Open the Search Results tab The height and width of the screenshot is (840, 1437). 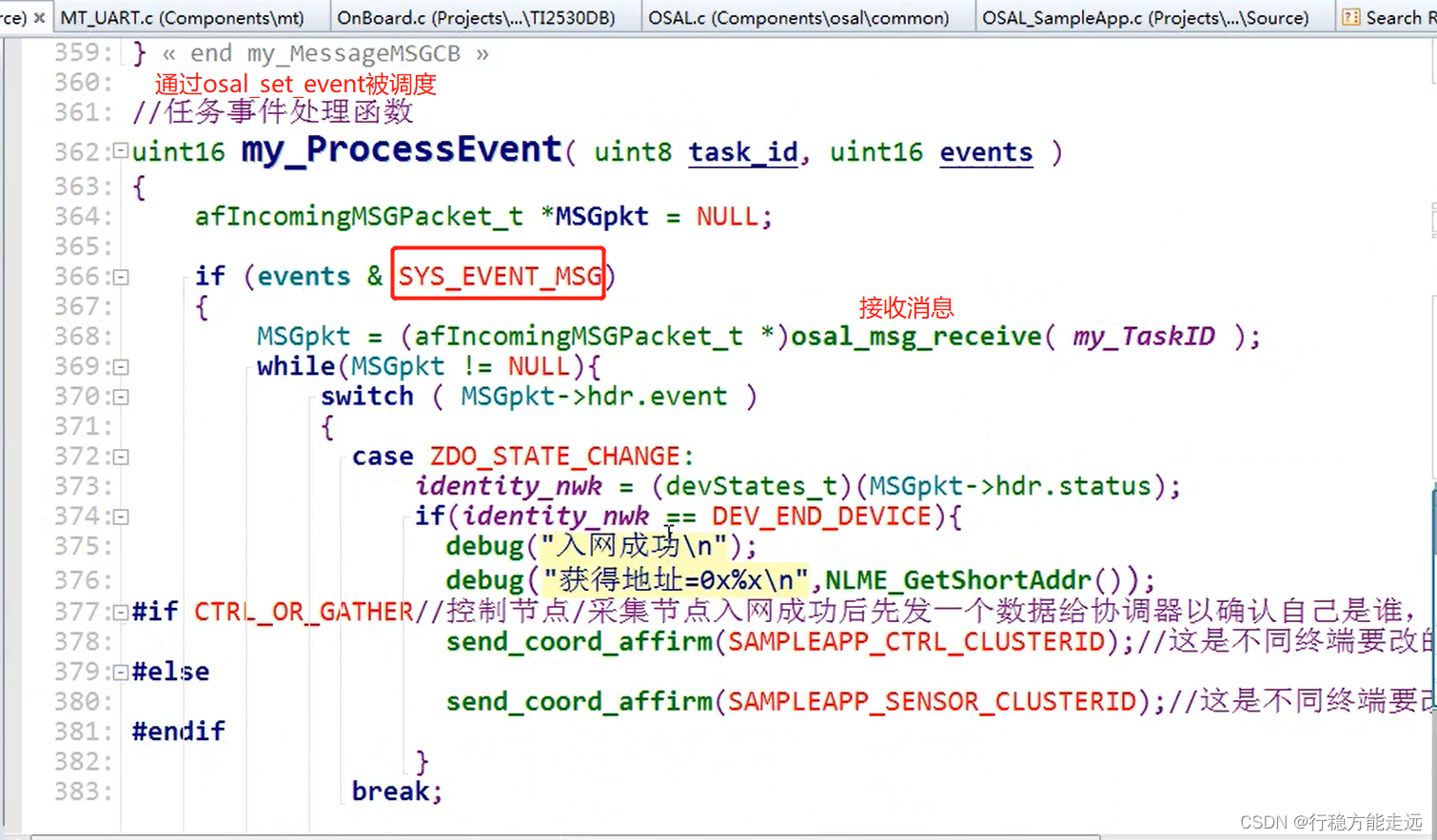point(1388,17)
